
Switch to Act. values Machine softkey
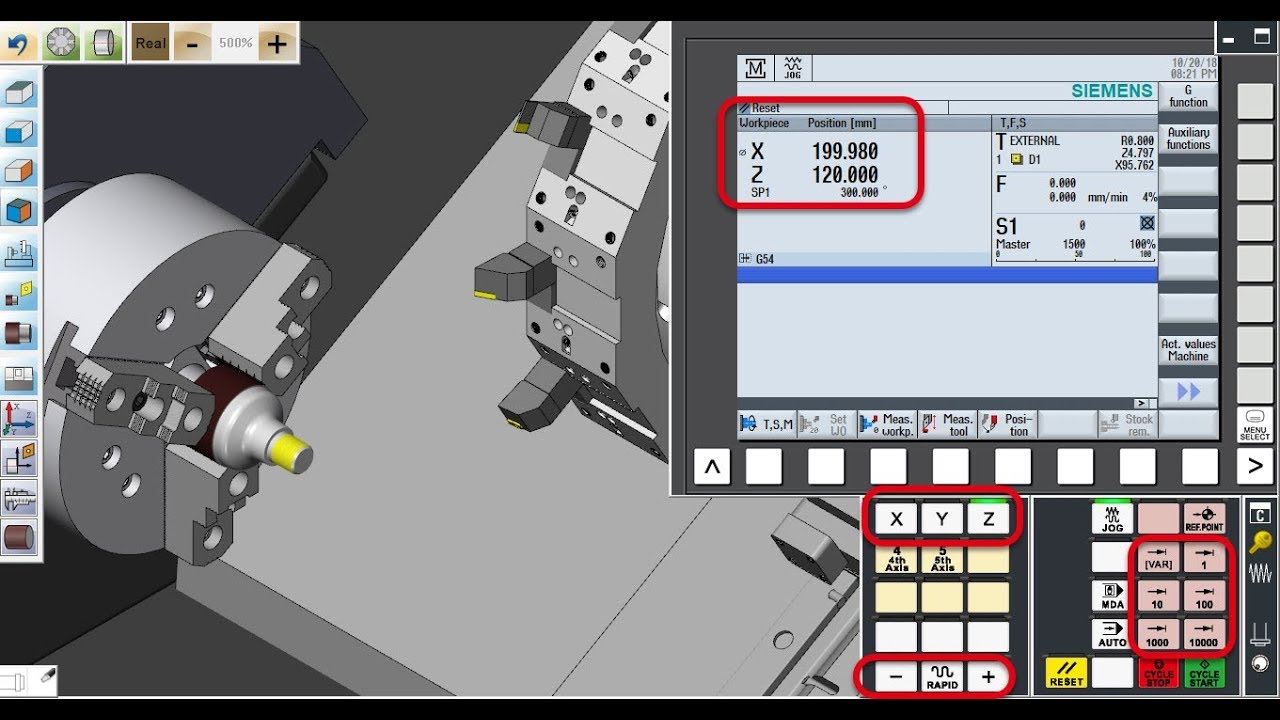(1188, 350)
